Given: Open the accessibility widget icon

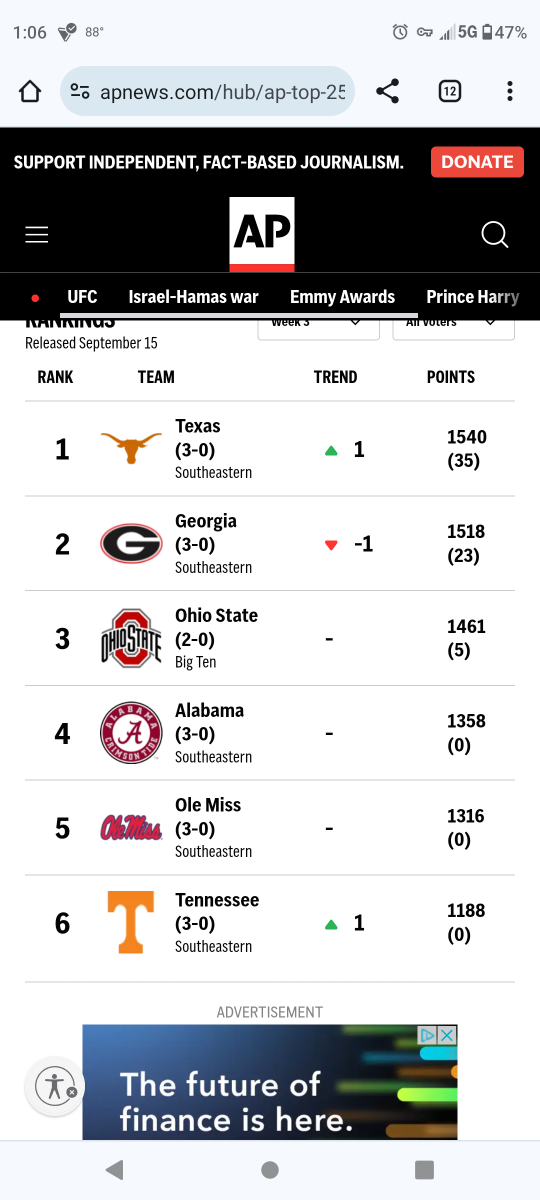Looking at the screenshot, I should (x=53, y=1086).
